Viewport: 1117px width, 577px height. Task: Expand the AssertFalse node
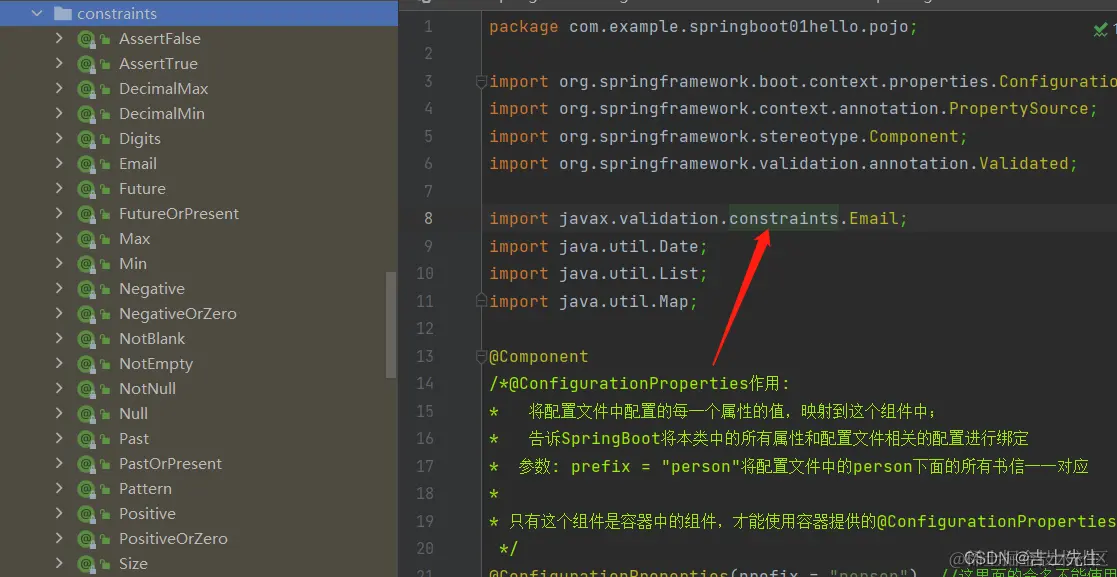point(59,38)
